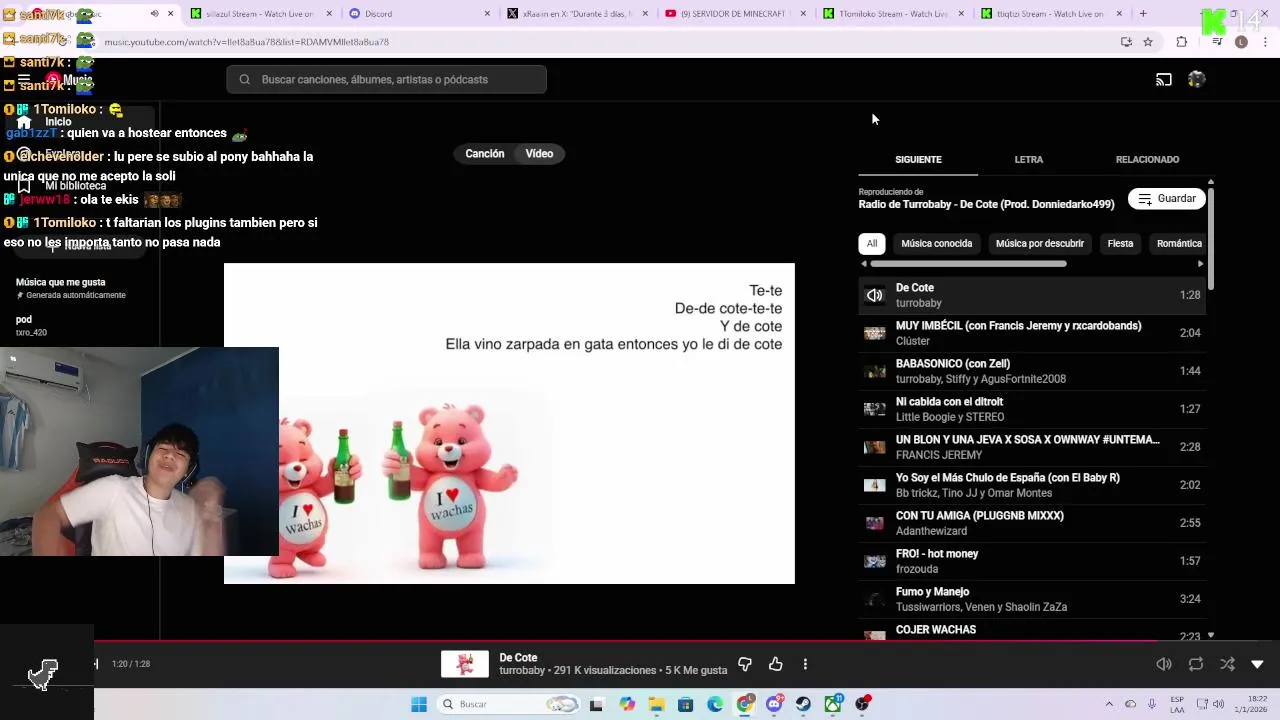
Task: Switch to Video mode
Action: click(539, 154)
